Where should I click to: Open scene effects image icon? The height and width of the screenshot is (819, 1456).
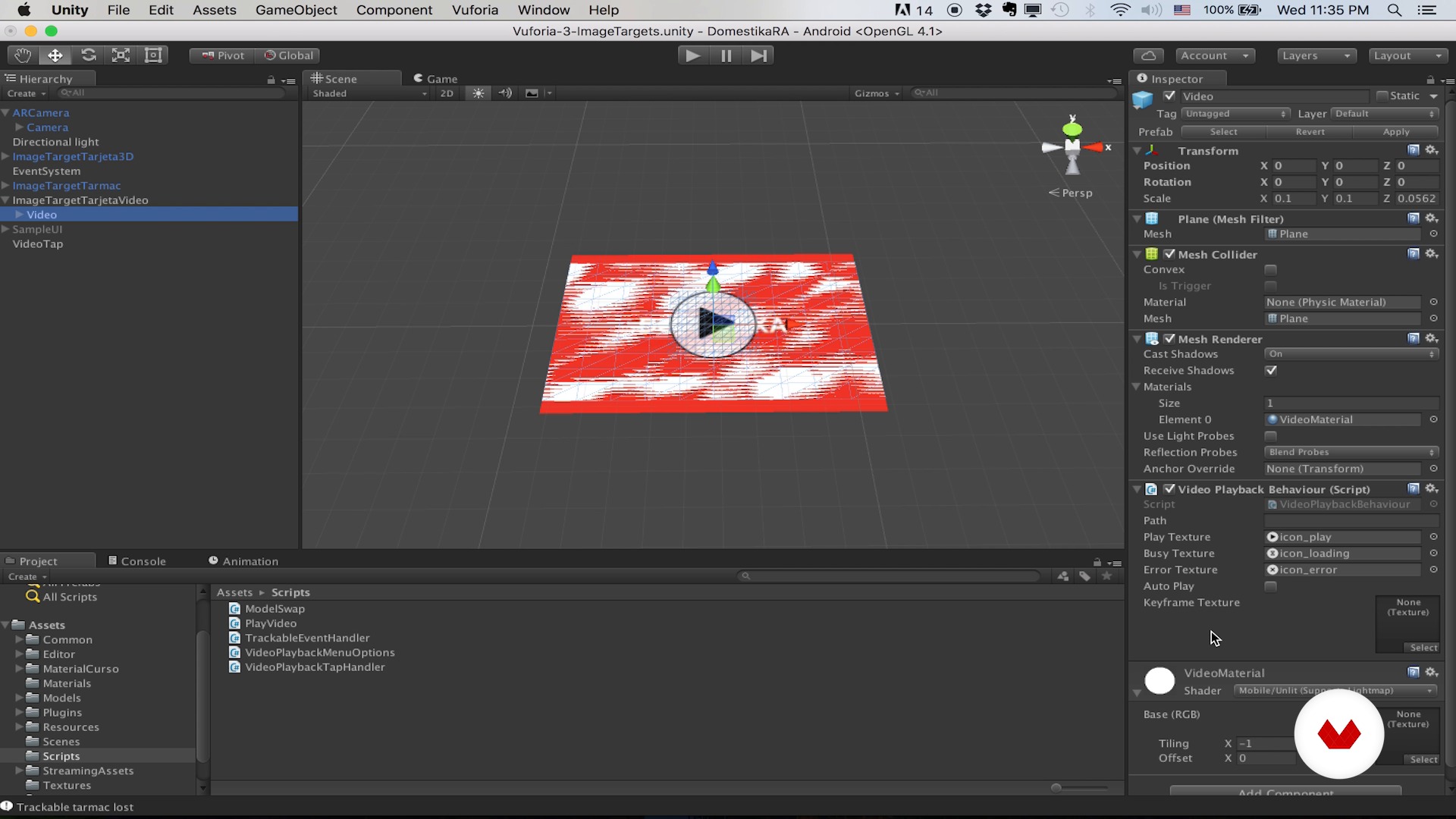coord(532,93)
